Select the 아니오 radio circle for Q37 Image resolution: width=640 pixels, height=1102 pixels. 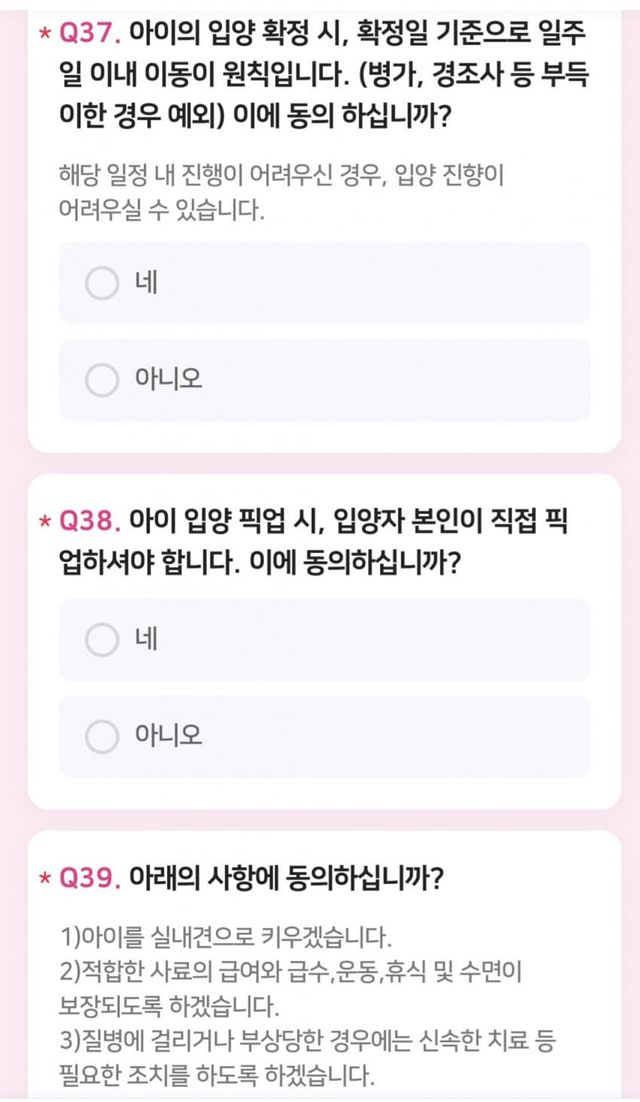[x=102, y=380]
